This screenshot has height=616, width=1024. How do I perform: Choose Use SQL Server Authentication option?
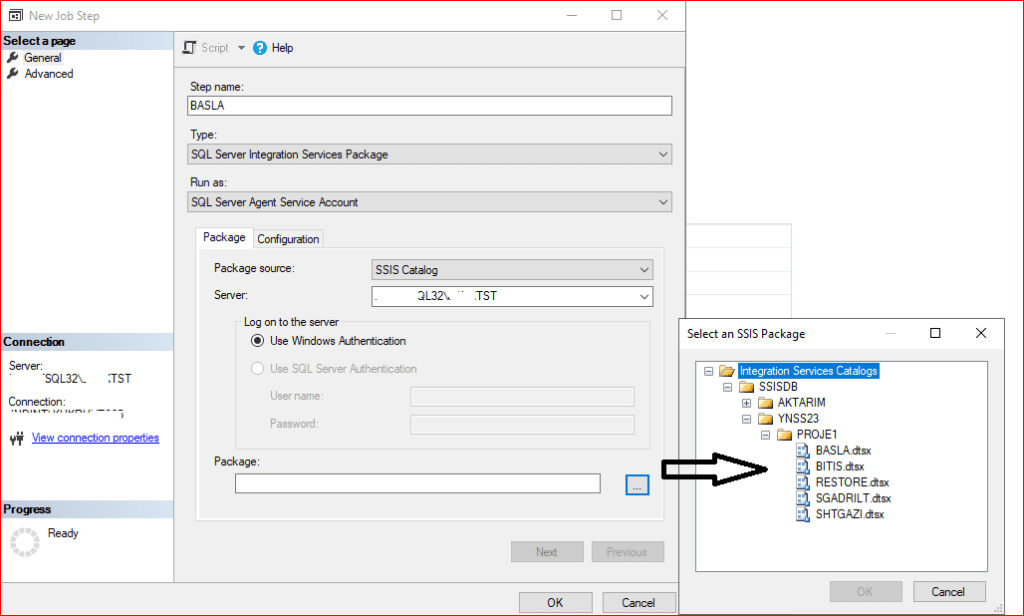click(256, 369)
